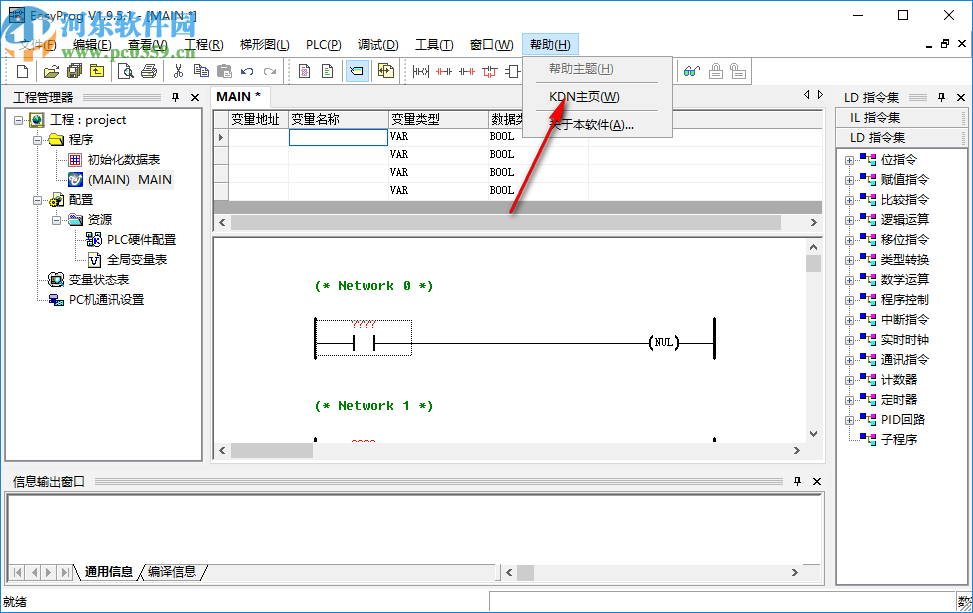Close the 工程管理器 panel
This screenshot has width=973, height=613.
pos(195,97)
